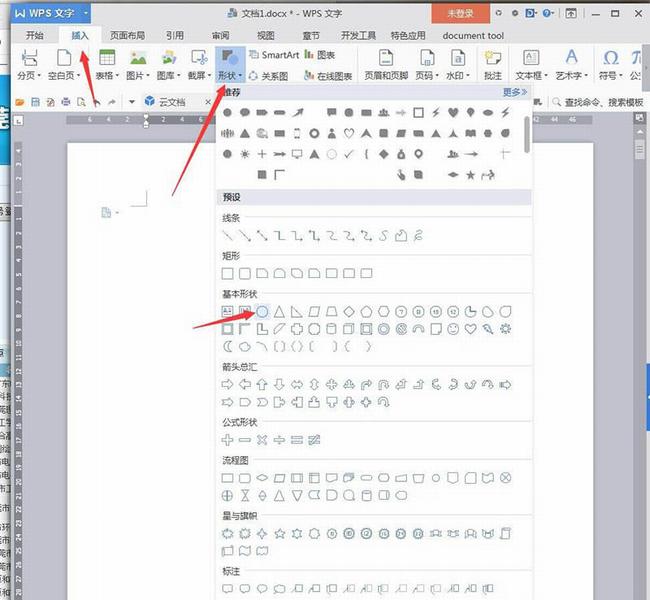Viewport: 650px width, 600px height.
Task: Select the rectangular callout in 标注
Action: pyautogui.click(x=227, y=588)
